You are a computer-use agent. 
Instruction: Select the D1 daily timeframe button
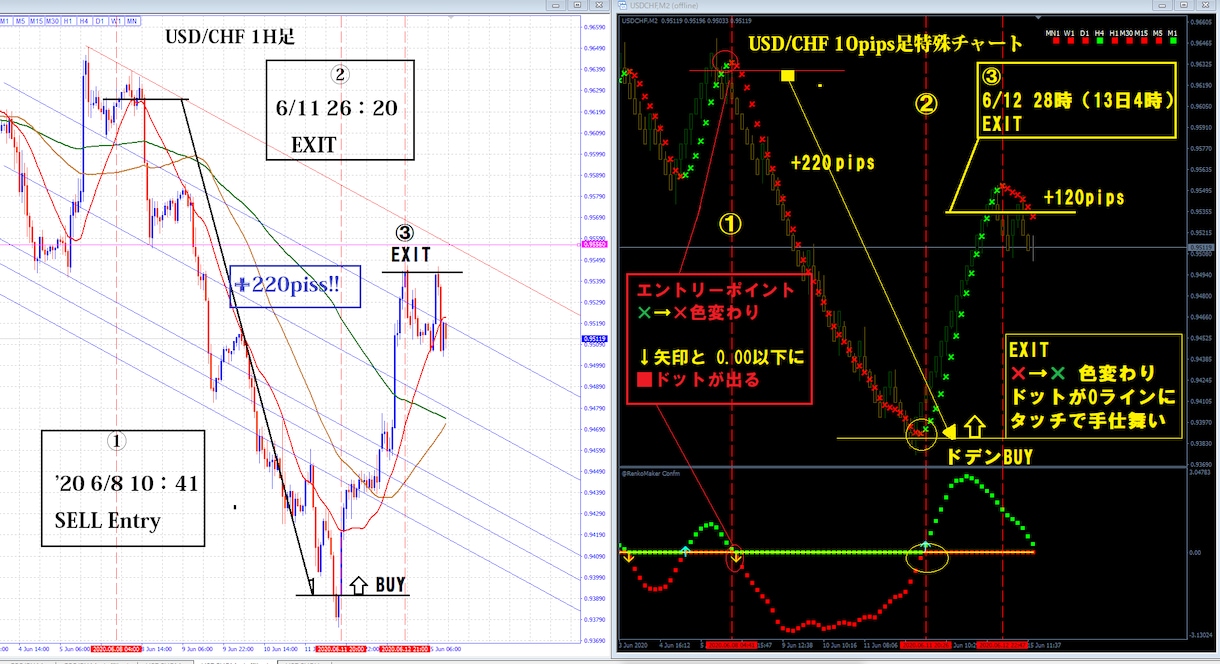point(102,20)
